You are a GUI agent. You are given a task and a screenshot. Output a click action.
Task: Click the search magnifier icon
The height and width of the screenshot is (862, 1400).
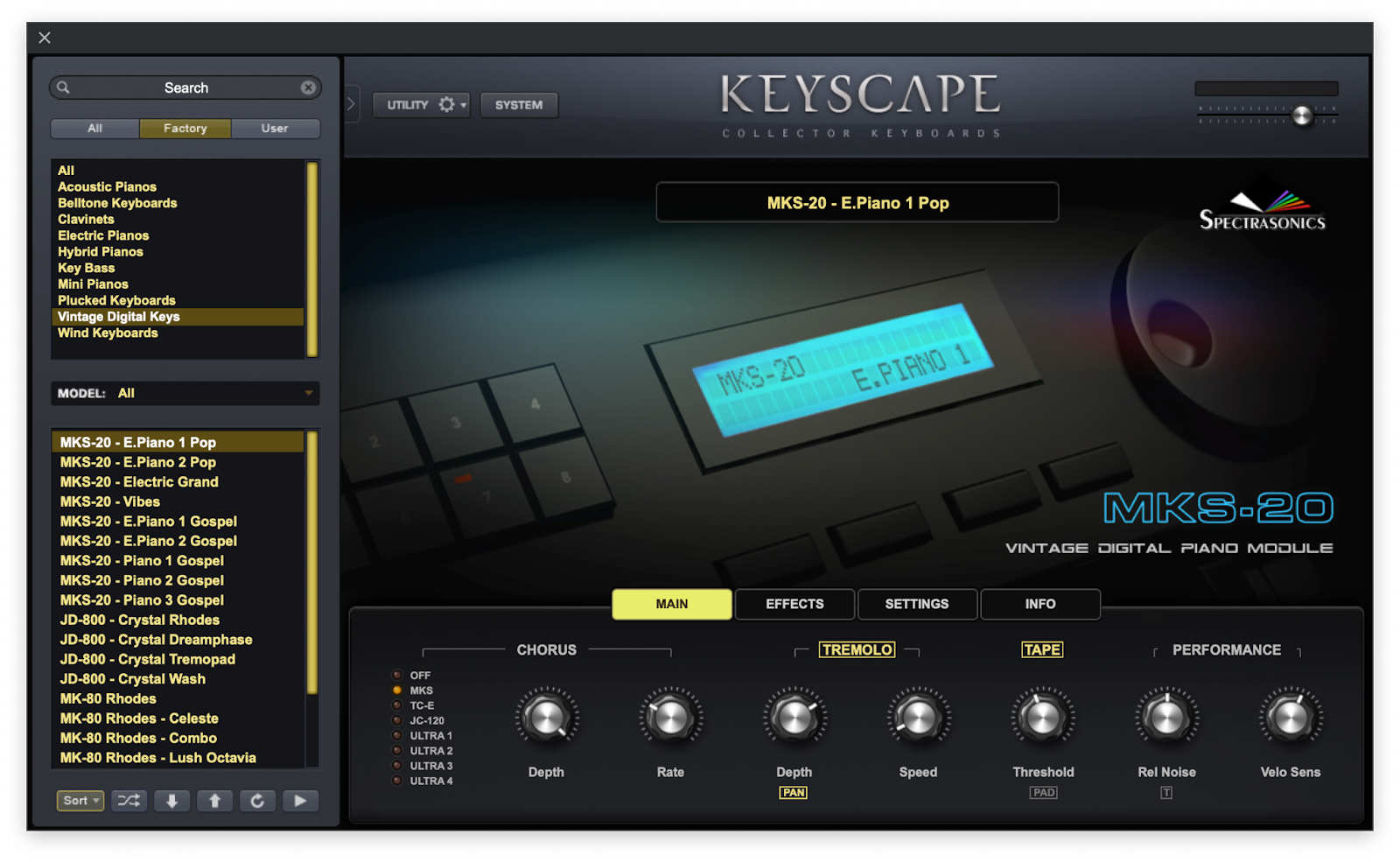tap(63, 88)
